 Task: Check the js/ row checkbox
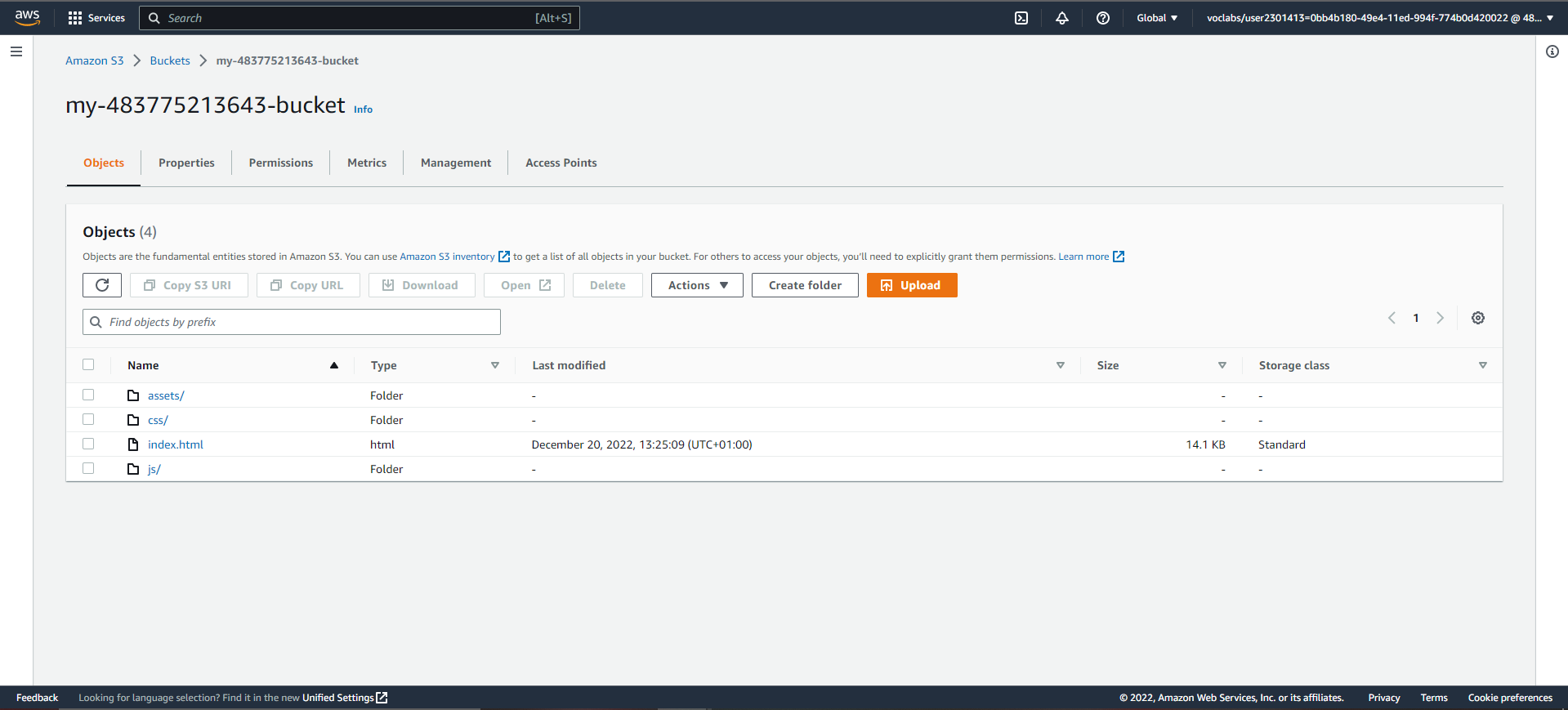[x=88, y=468]
